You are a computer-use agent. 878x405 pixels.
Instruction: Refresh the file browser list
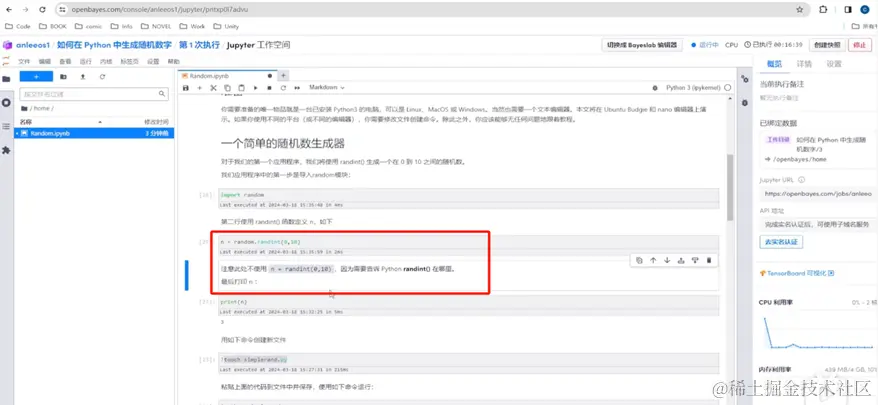click(x=102, y=77)
